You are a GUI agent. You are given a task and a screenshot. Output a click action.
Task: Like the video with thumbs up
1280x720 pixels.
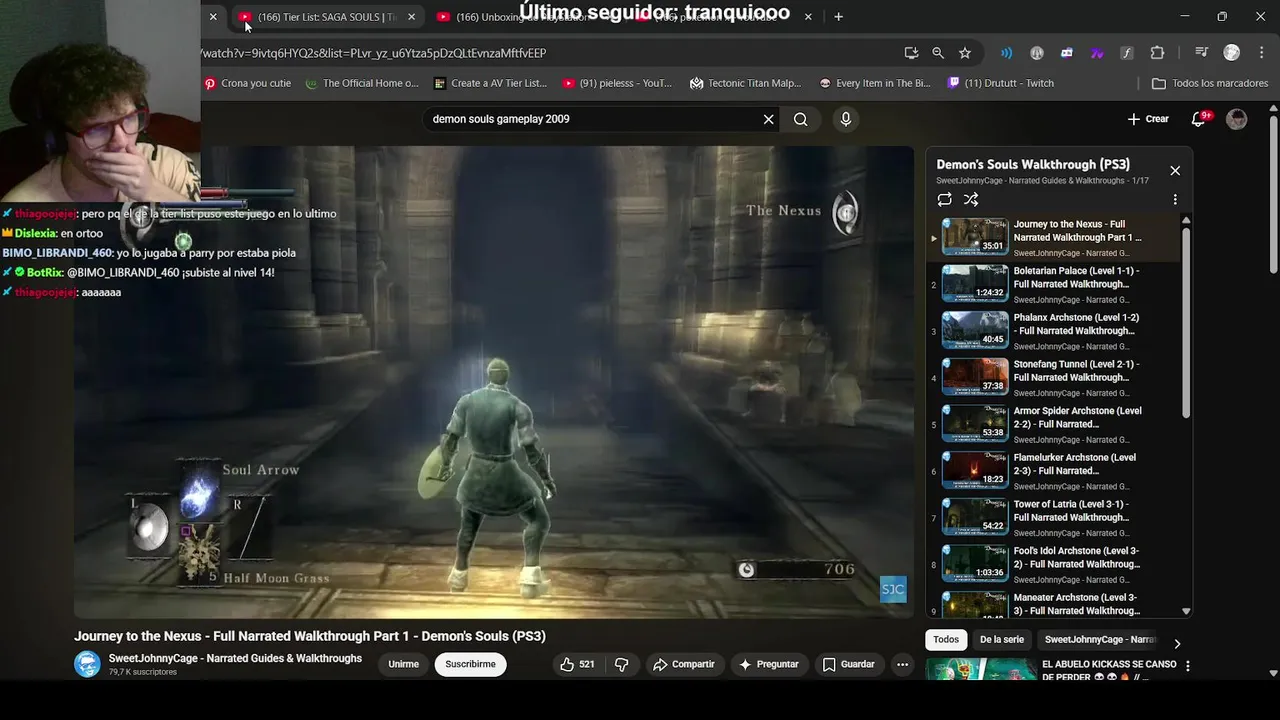point(577,664)
